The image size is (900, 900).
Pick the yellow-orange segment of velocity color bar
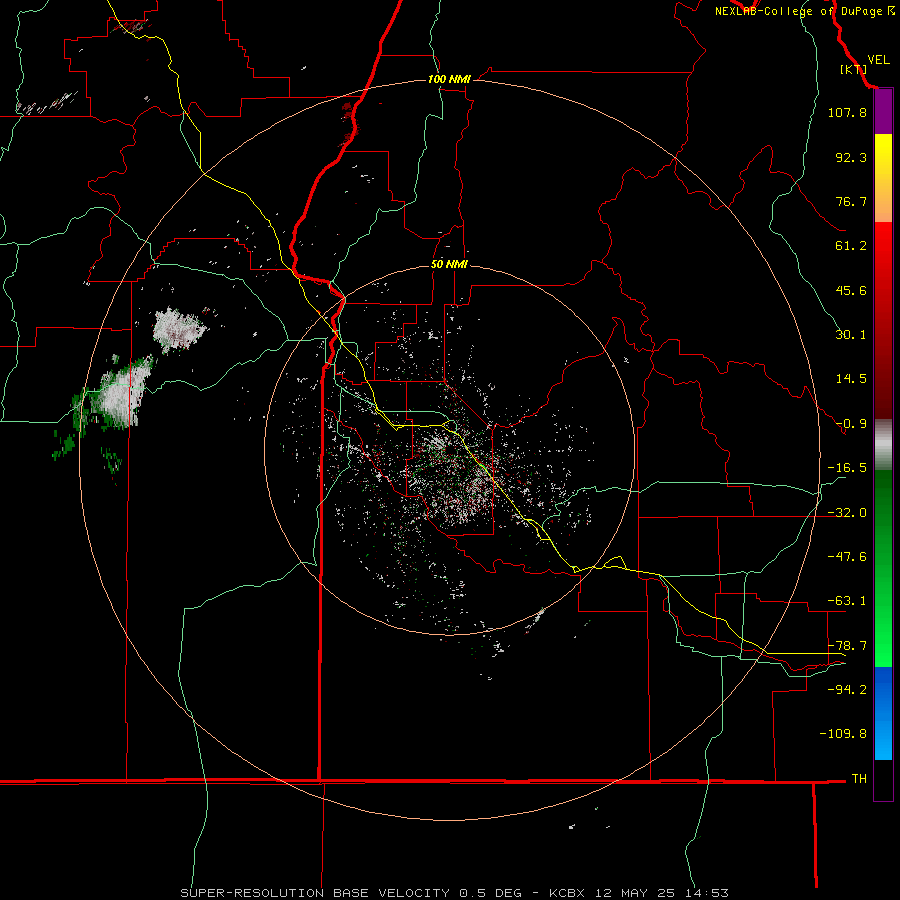coord(883,178)
